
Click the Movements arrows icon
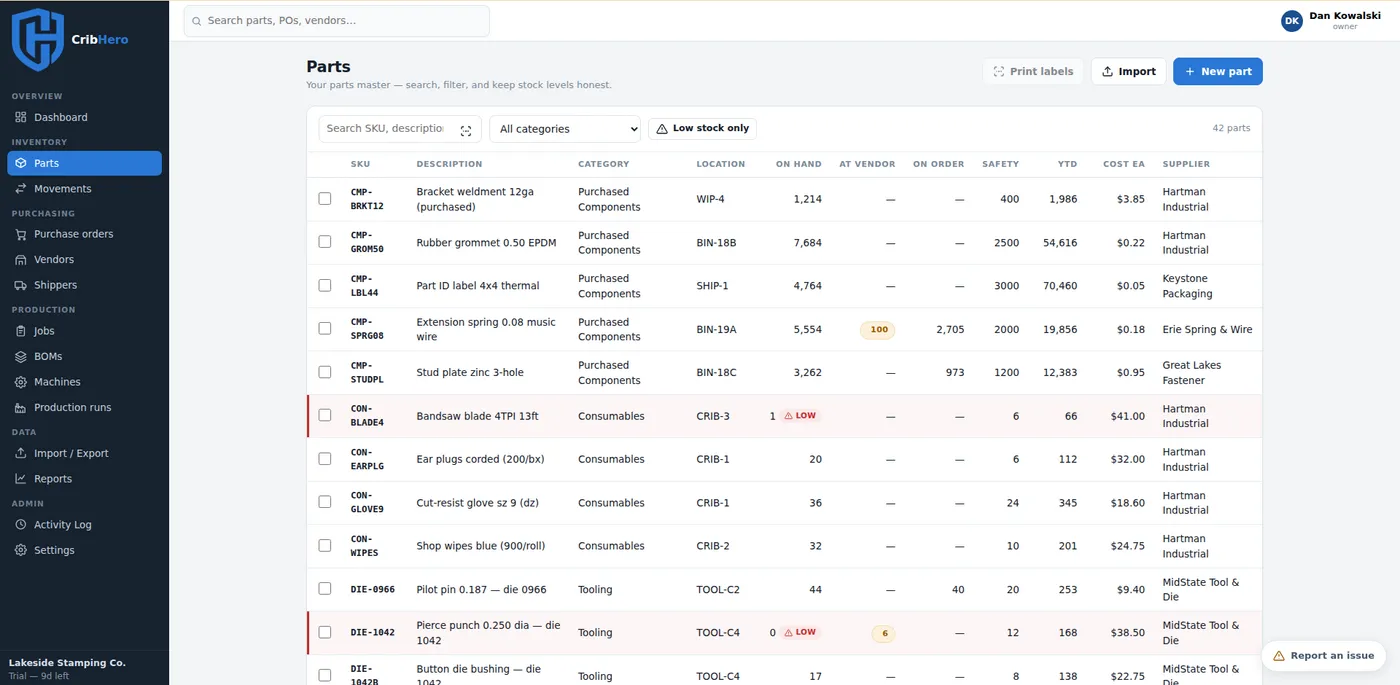[21, 189]
